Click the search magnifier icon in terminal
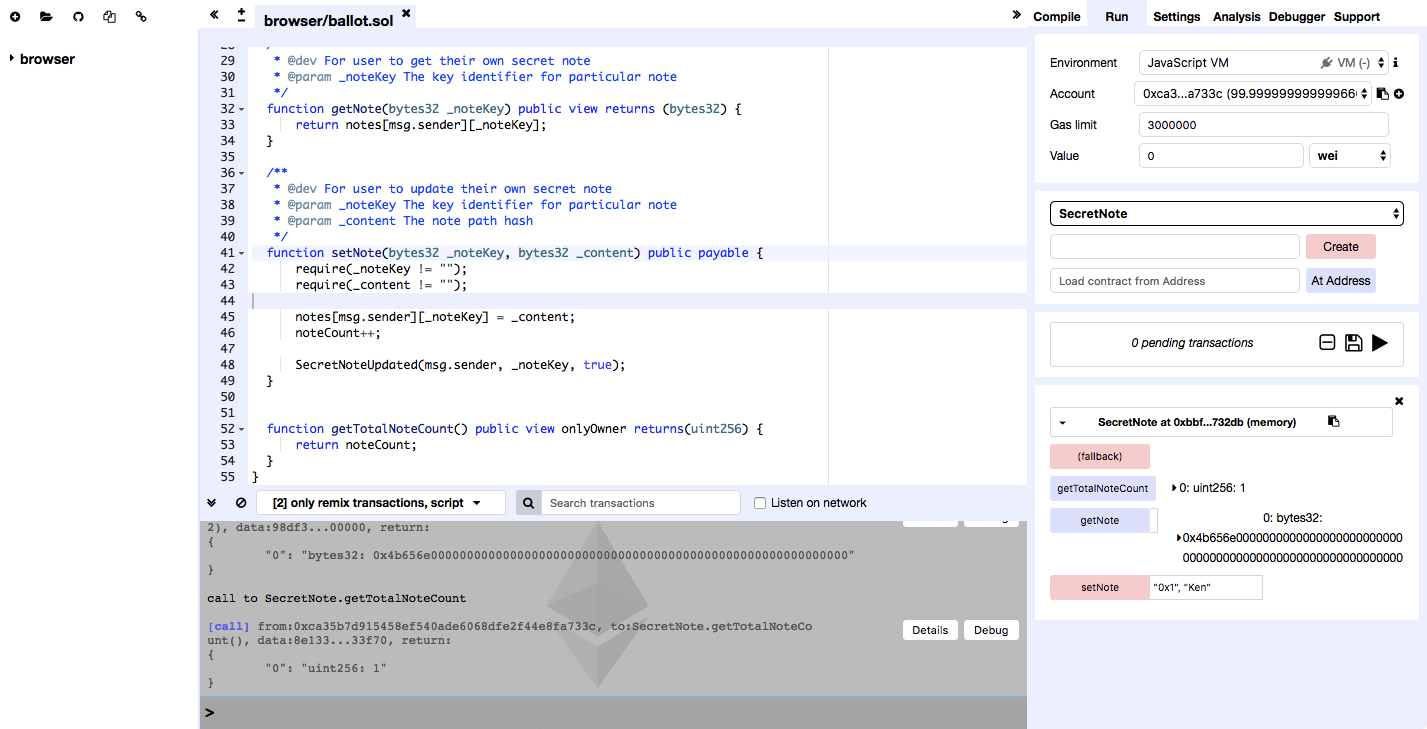The image size is (1427, 729). (529, 503)
